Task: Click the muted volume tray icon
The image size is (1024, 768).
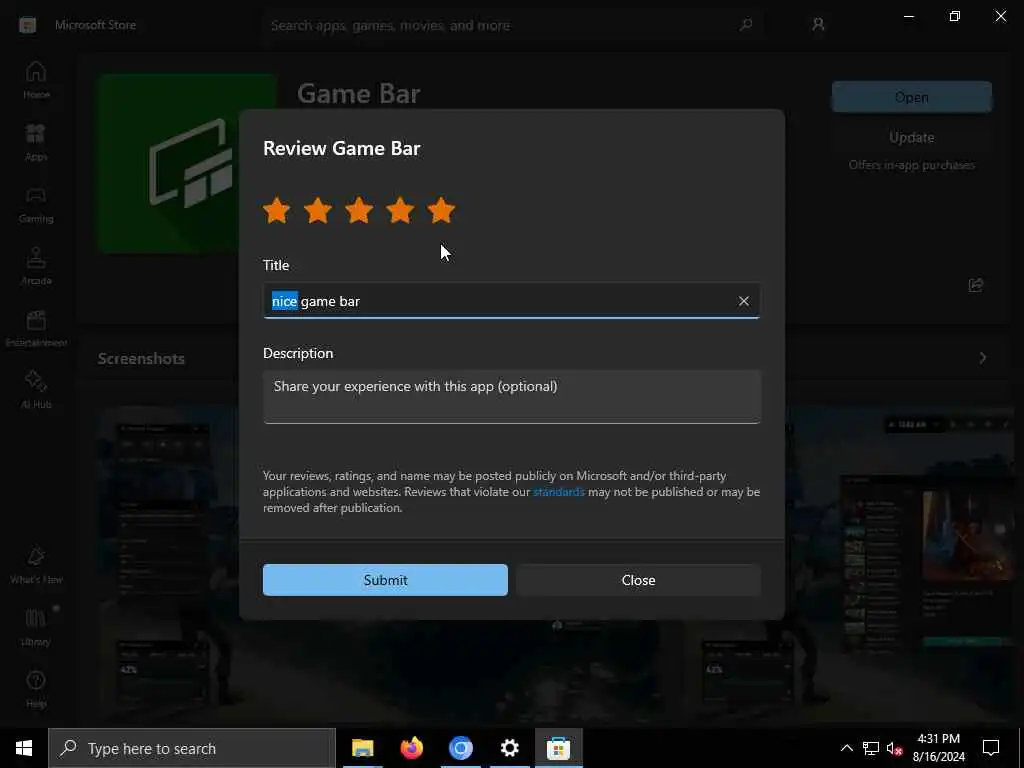Action: pos(894,748)
